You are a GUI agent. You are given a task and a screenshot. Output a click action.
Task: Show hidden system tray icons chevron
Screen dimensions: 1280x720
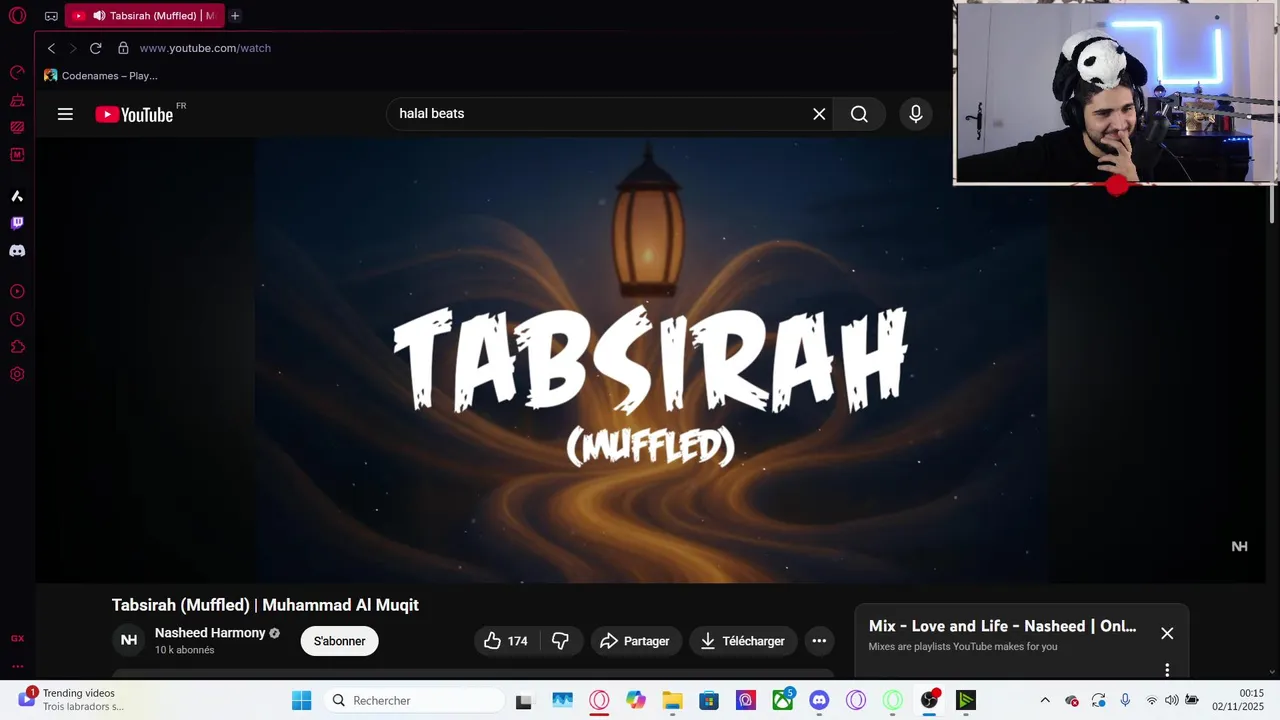tap(1045, 701)
